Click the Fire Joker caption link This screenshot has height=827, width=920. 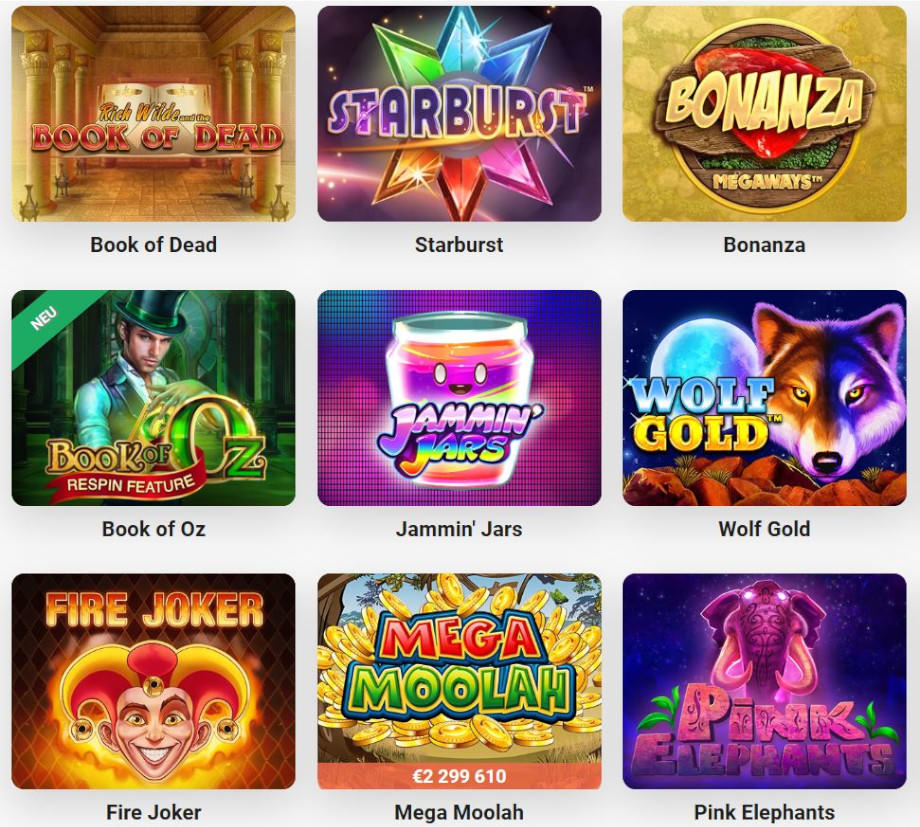click(154, 812)
